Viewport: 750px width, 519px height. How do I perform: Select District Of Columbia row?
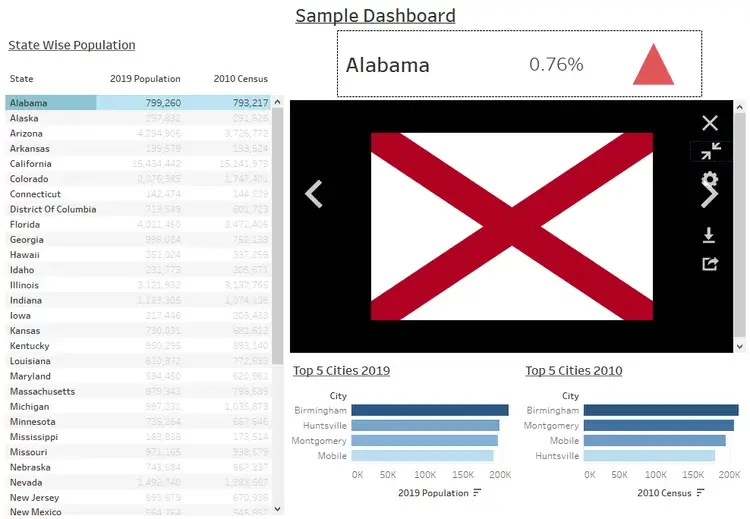(138, 210)
